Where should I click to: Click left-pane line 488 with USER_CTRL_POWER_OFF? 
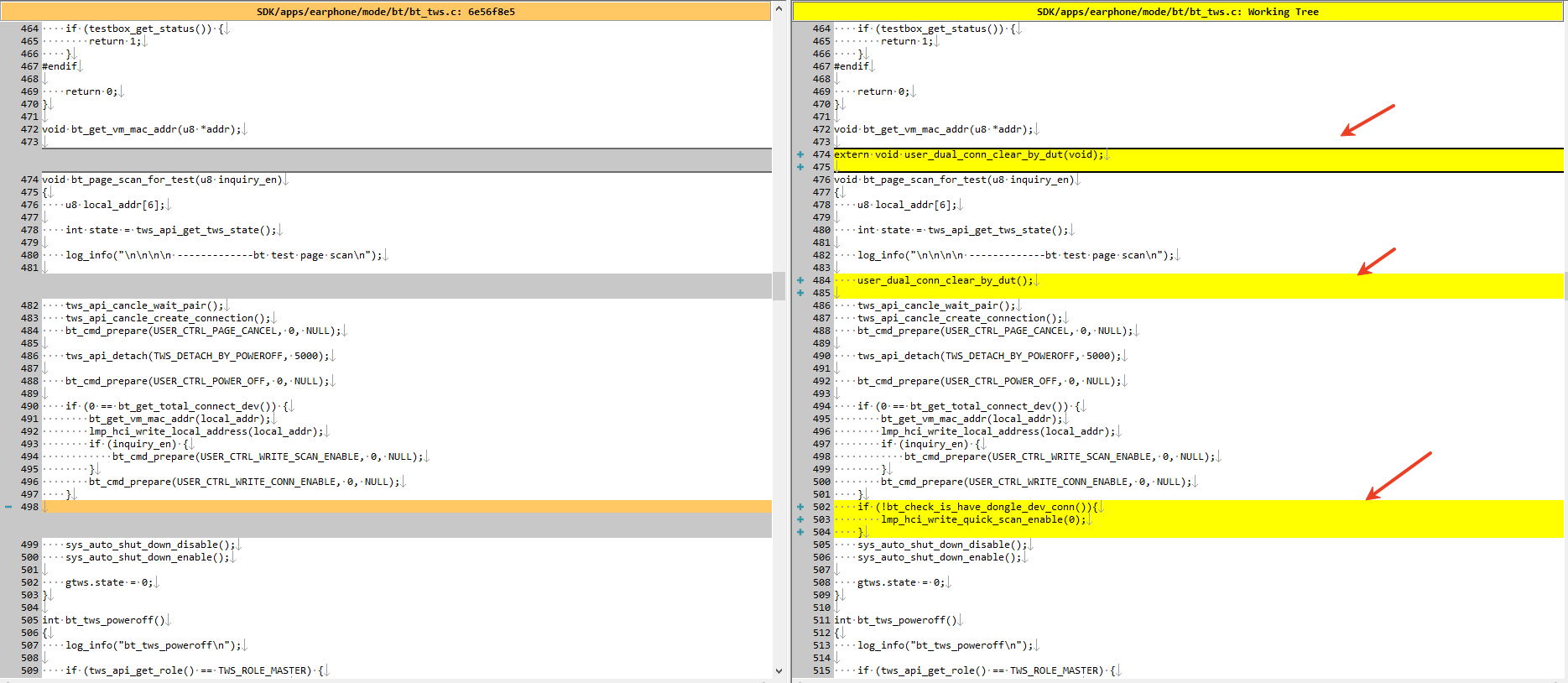(x=198, y=381)
